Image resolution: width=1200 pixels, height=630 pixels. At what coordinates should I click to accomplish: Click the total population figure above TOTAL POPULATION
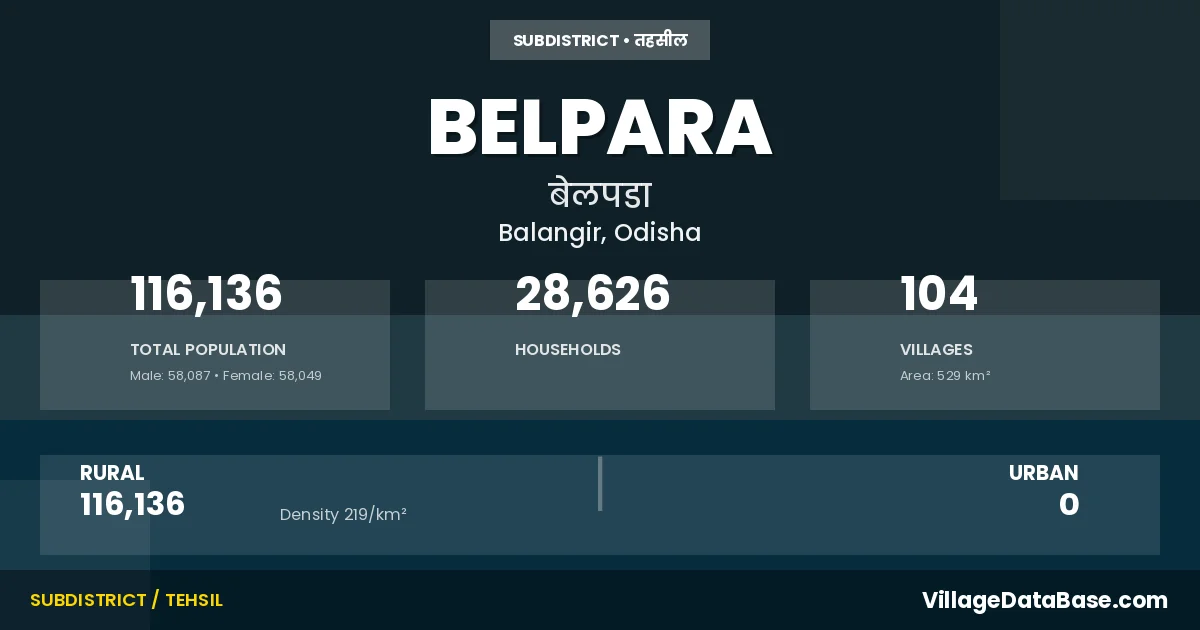[206, 295]
